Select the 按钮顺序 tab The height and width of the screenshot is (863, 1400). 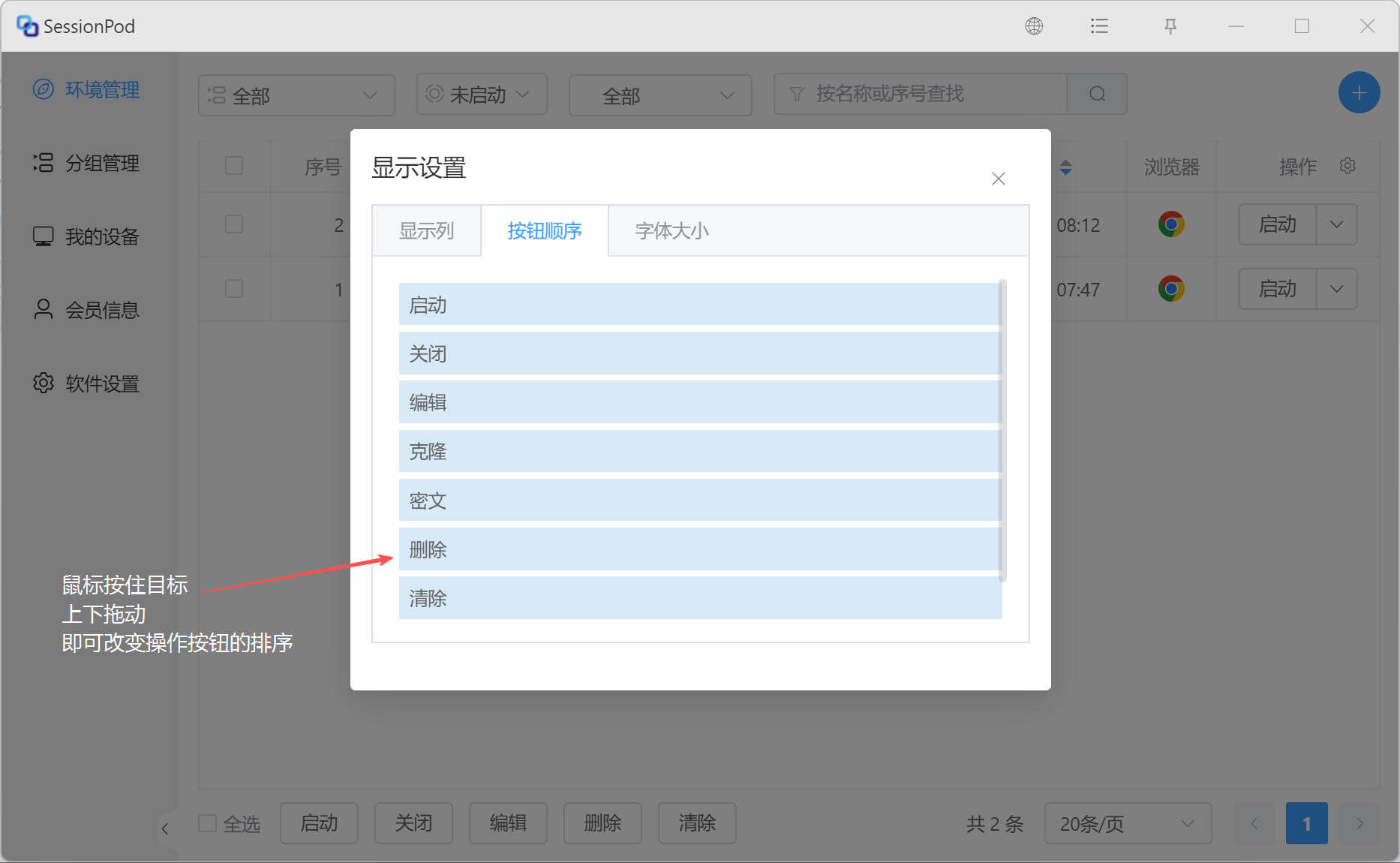[x=545, y=230]
